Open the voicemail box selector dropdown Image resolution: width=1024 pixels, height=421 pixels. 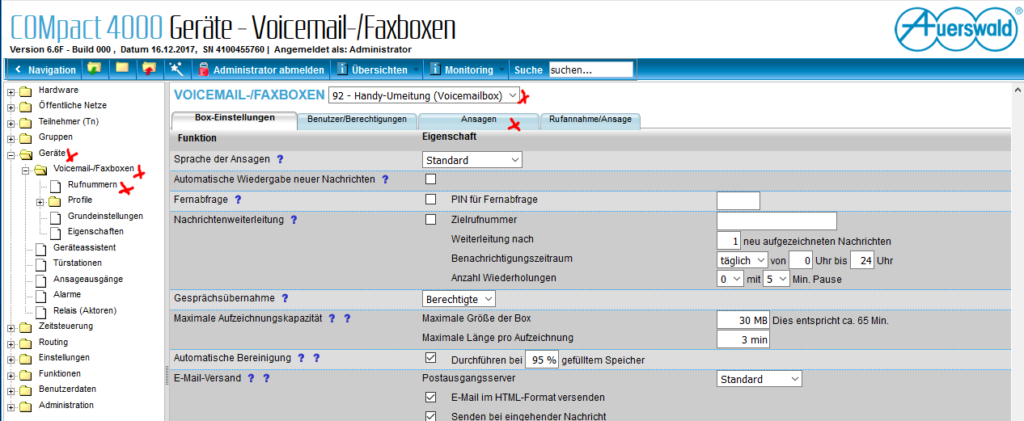click(x=424, y=95)
